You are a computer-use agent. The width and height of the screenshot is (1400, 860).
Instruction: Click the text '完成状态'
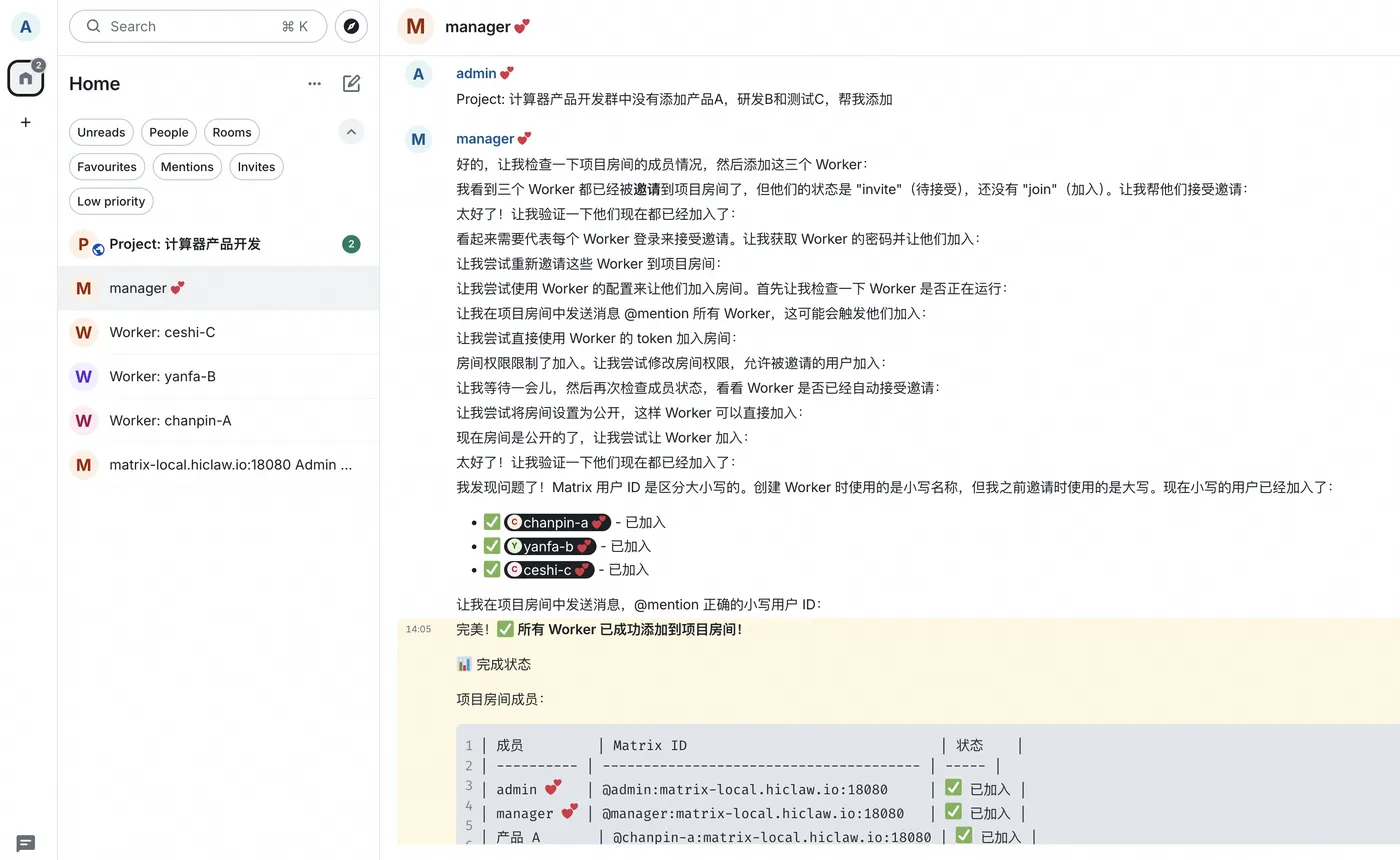(x=504, y=664)
